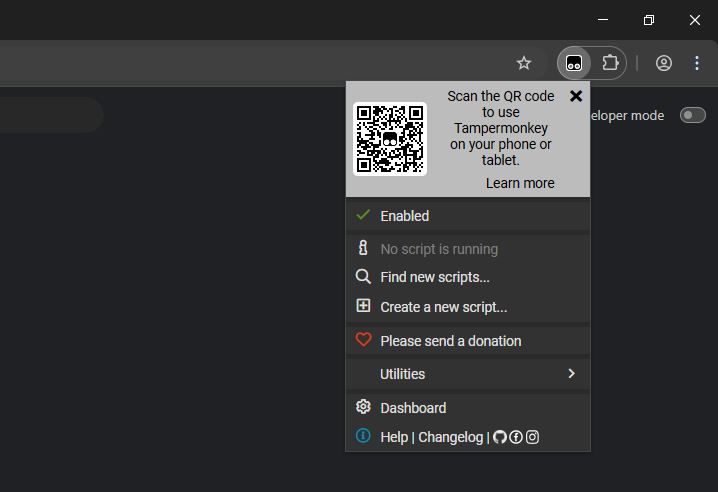718x492 pixels.
Task: Open Chrome's three-dot menu
Action: (696, 63)
